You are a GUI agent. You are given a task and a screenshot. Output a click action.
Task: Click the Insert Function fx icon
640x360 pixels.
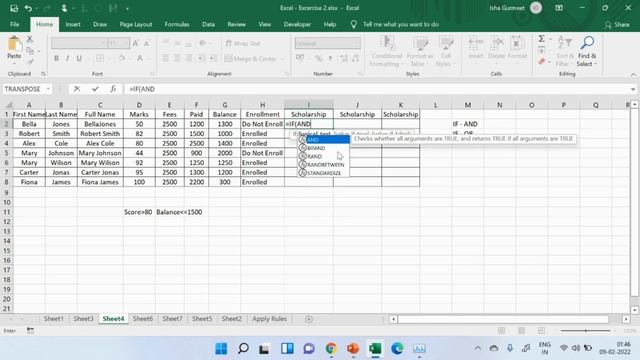[x=113, y=89]
